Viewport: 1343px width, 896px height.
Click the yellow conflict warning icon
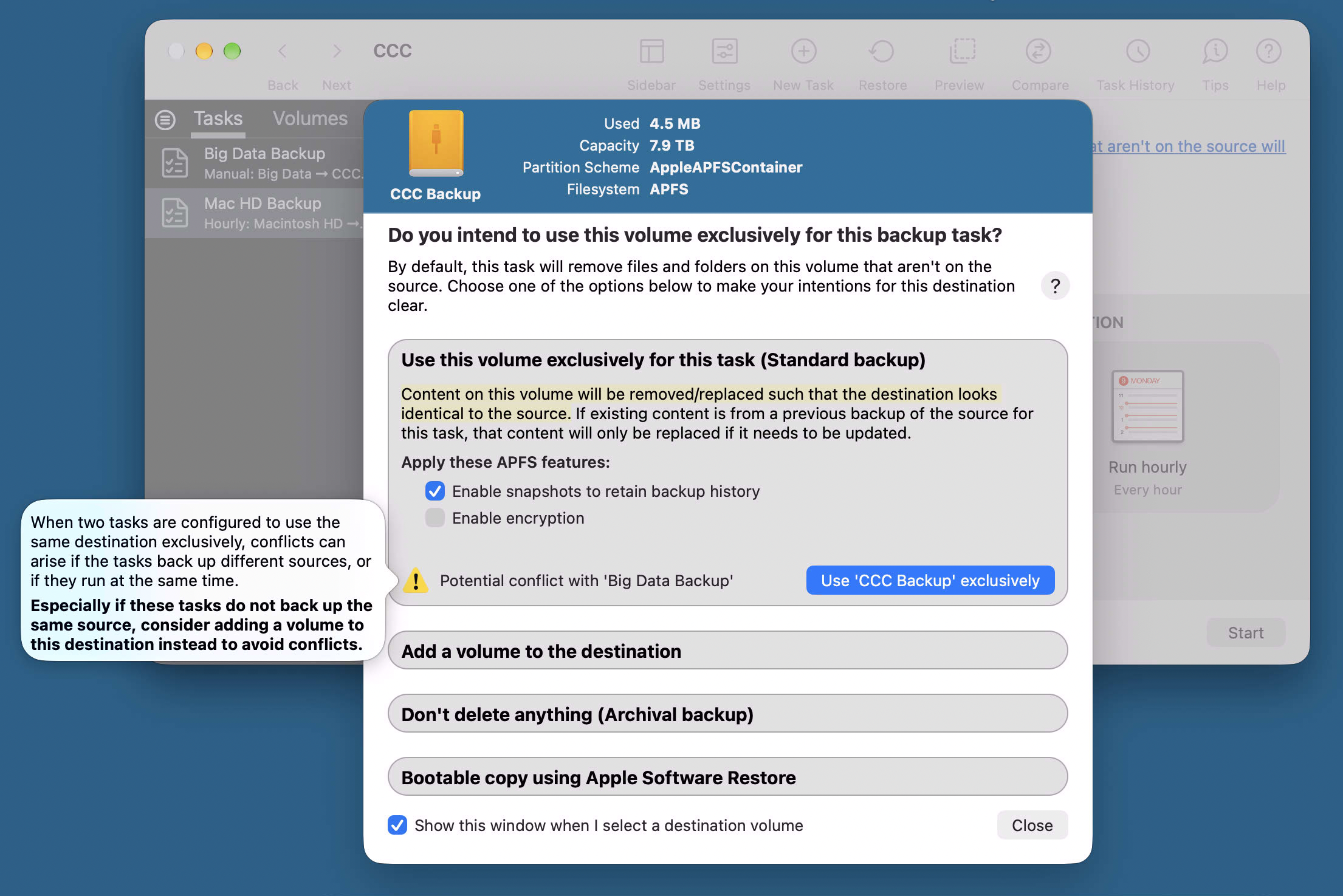point(416,581)
